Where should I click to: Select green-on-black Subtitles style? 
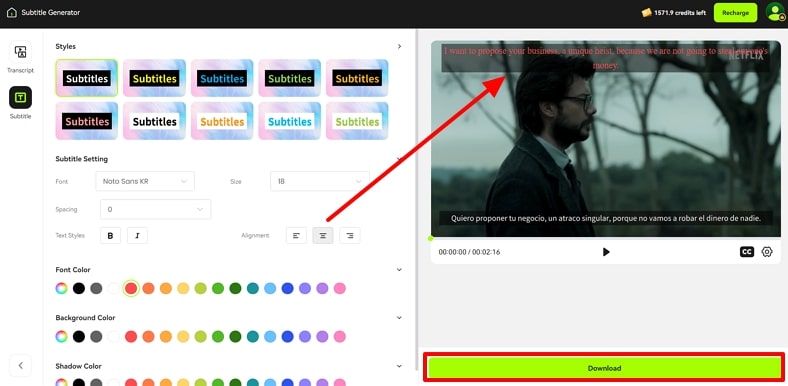289,78
